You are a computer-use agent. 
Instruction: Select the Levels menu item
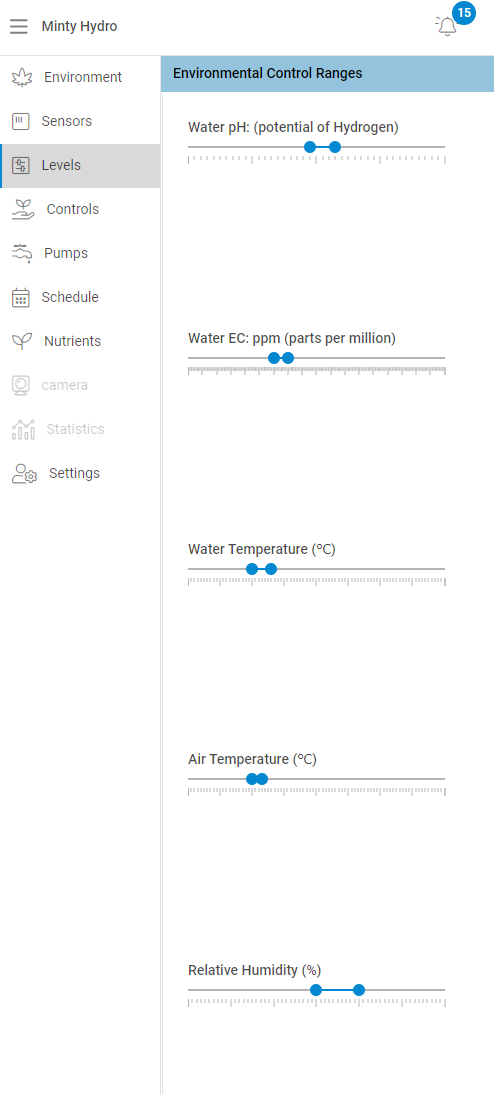point(80,166)
